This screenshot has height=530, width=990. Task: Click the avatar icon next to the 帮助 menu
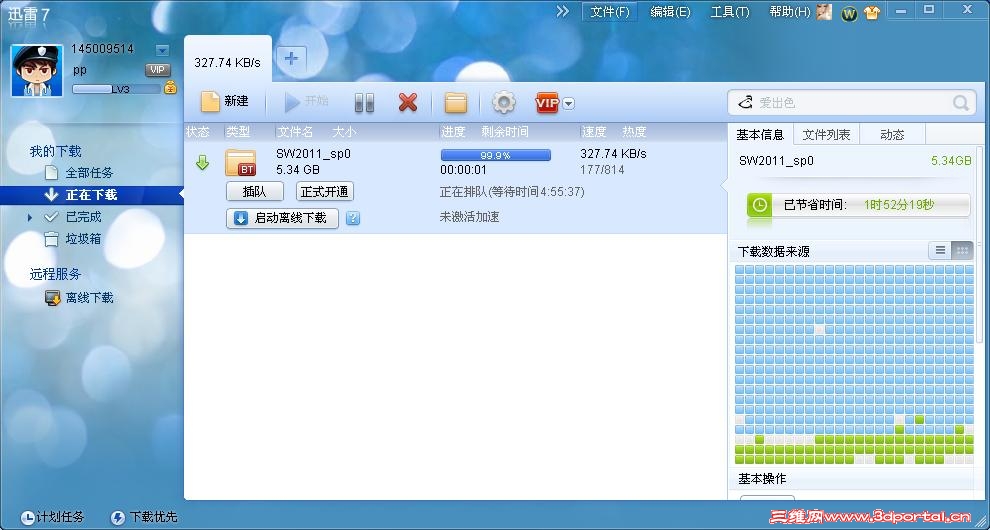[x=824, y=12]
